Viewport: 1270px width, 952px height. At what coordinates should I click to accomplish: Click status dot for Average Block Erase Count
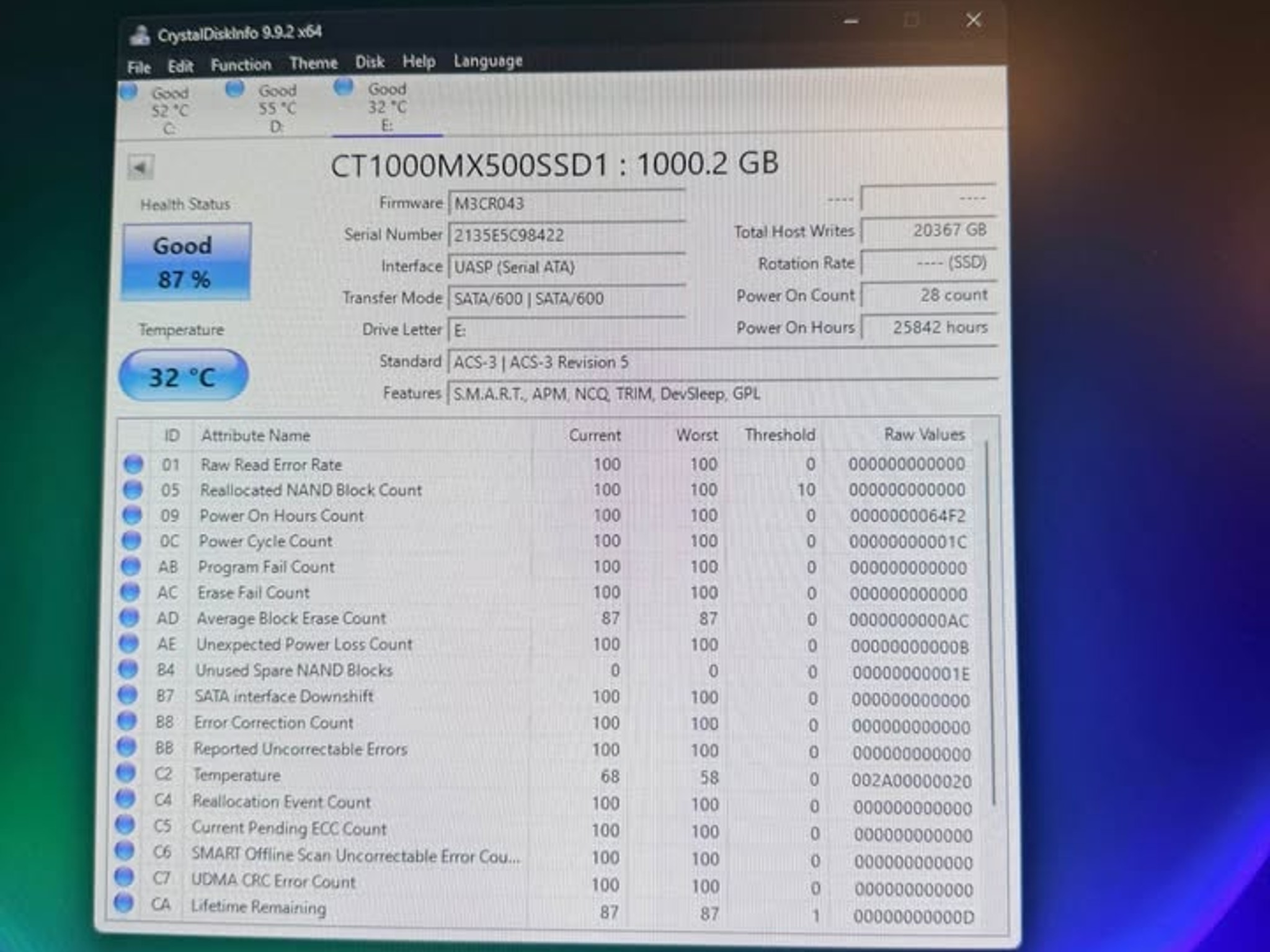point(130,618)
